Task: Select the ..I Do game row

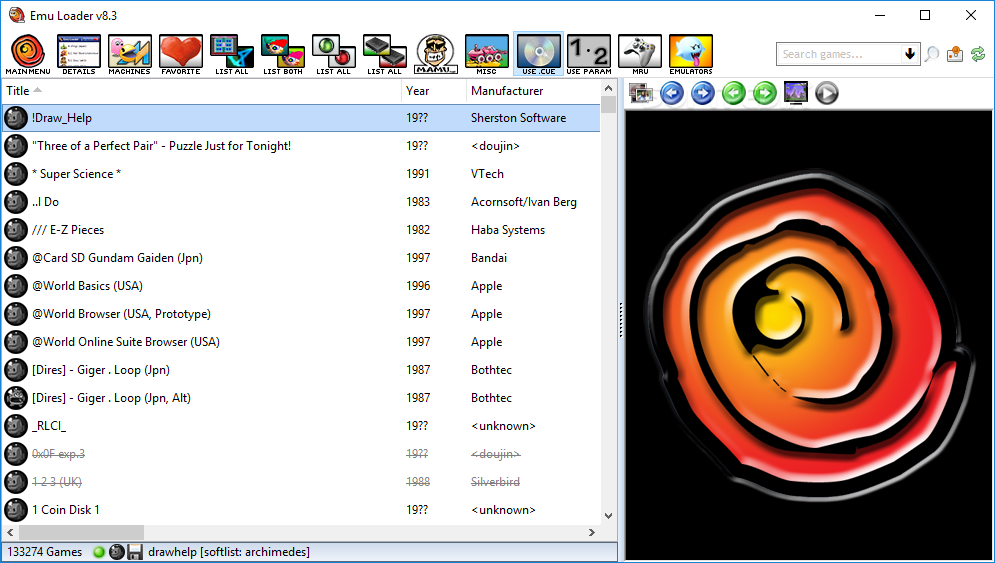Action: (x=301, y=202)
